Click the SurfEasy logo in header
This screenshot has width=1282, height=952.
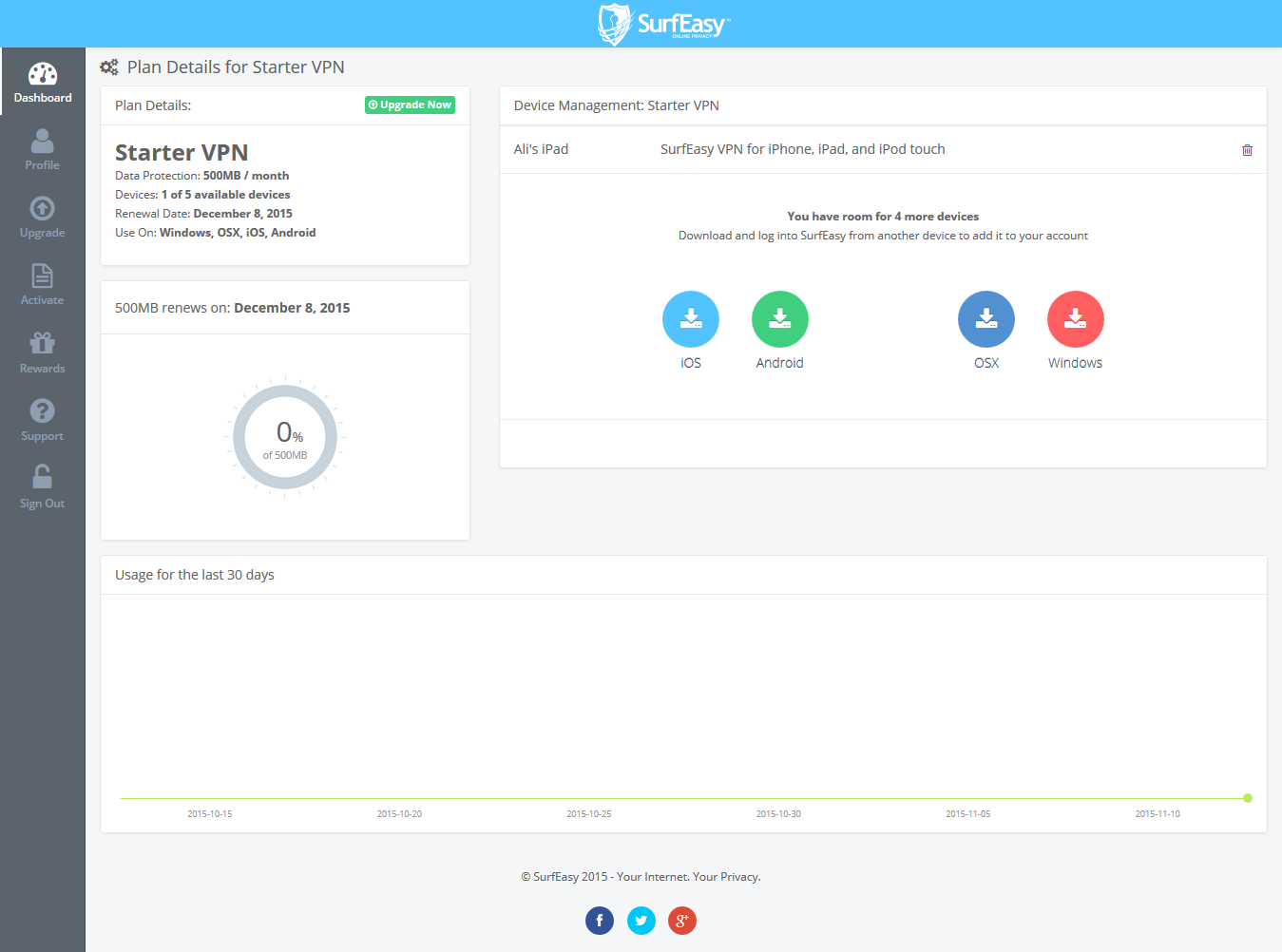click(663, 24)
